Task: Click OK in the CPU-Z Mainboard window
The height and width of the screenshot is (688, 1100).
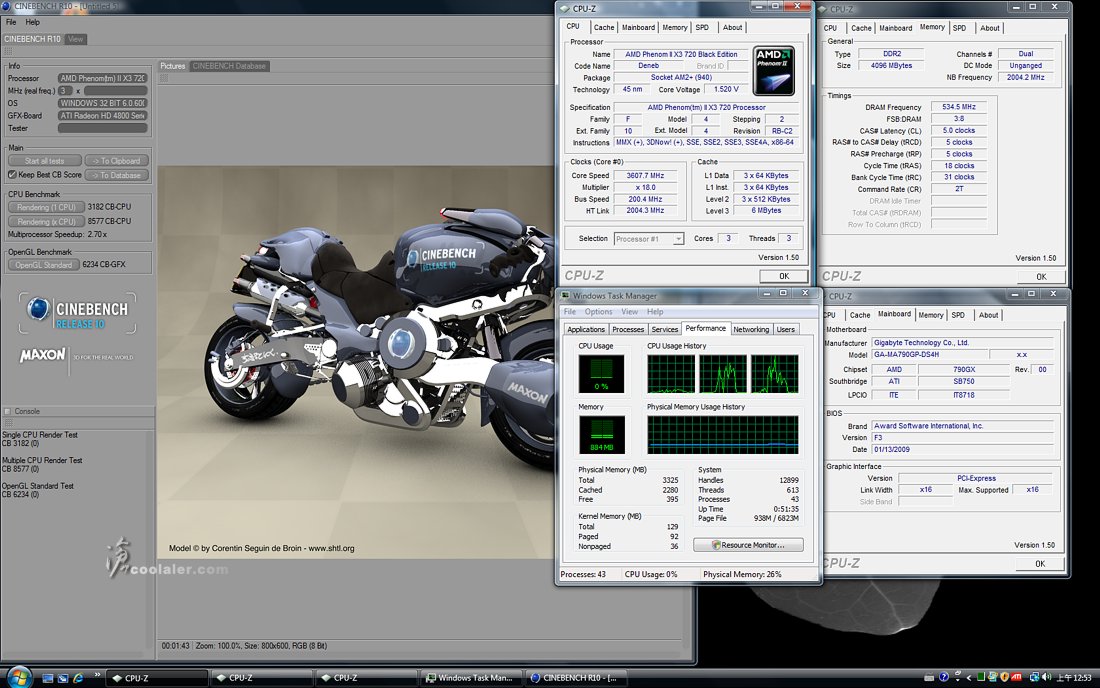Action: (1040, 563)
